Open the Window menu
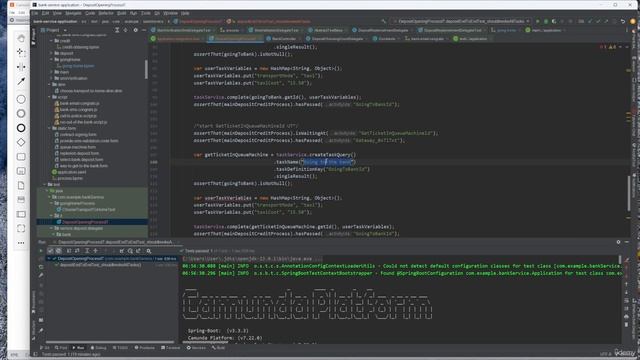The image size is (640, 360). [171, 13]
